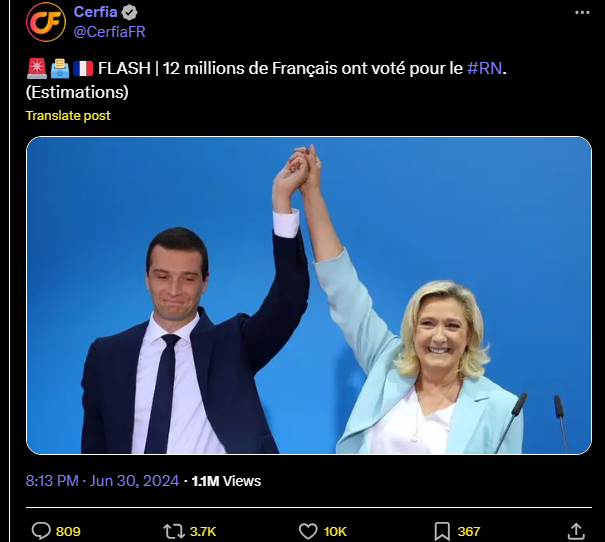This screenshot has height=542, width=605.
Task: Click the Cerfia display name
Action: pos(95,12)
